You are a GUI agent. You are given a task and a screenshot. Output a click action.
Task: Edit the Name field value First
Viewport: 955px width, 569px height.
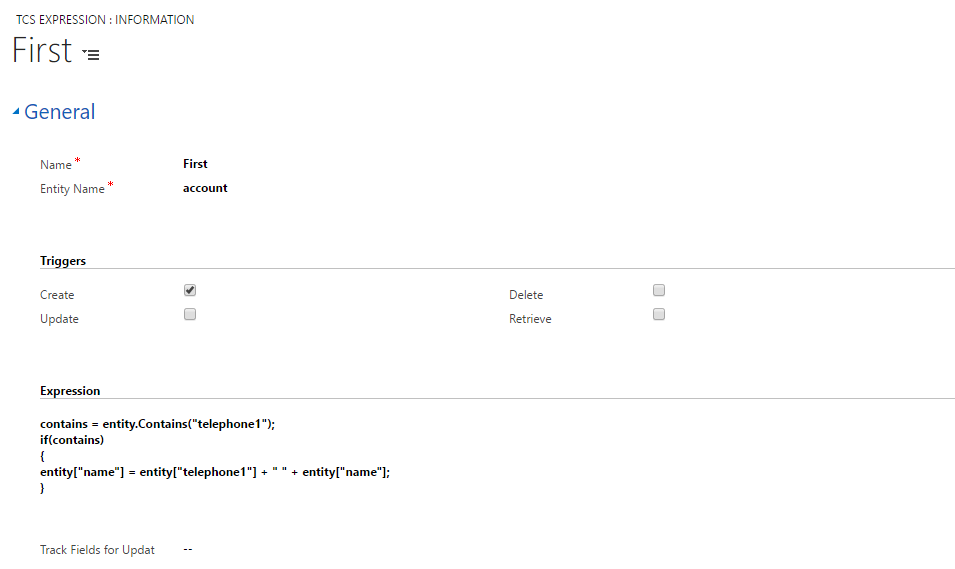coord(196,164)
